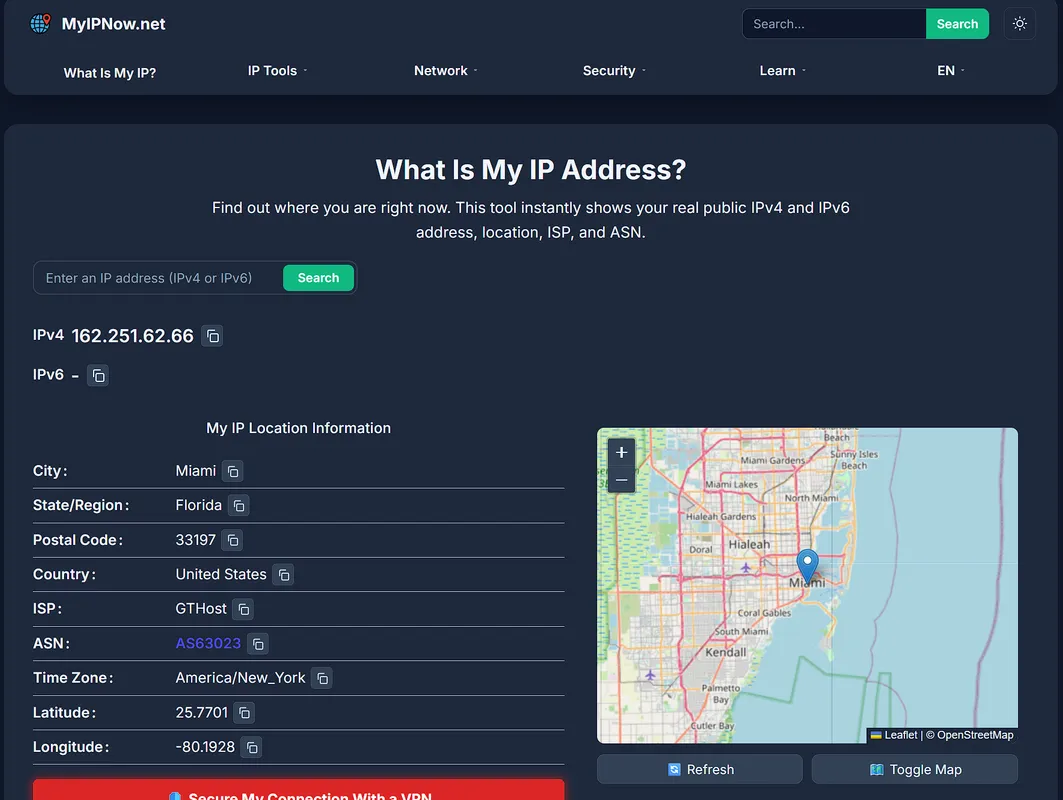This screenshot has height=800, width=1063.
Task: Click the IP lookup Search button
Action: [x=318, y=278]
